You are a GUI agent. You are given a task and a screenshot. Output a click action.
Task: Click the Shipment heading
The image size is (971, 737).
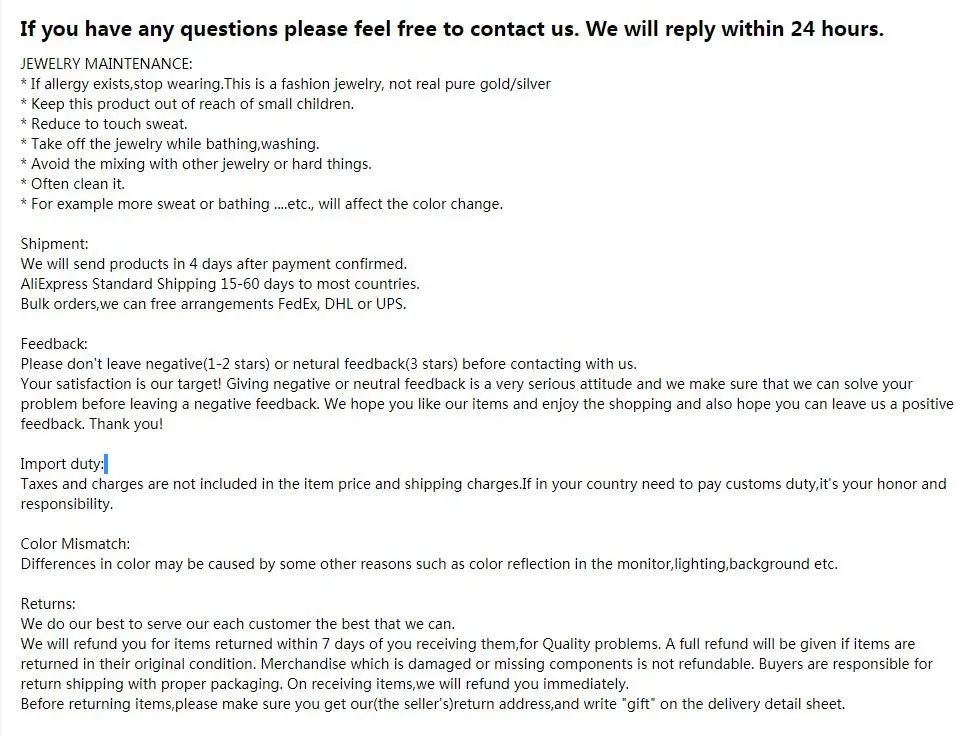(55, 244)
